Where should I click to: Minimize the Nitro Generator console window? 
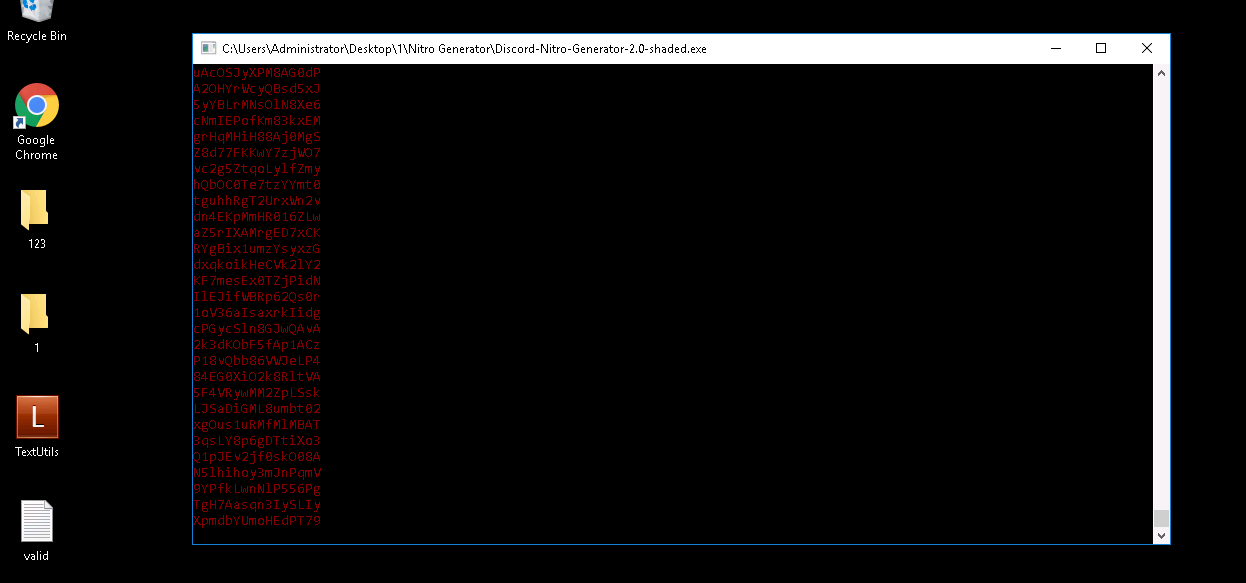1056,48
